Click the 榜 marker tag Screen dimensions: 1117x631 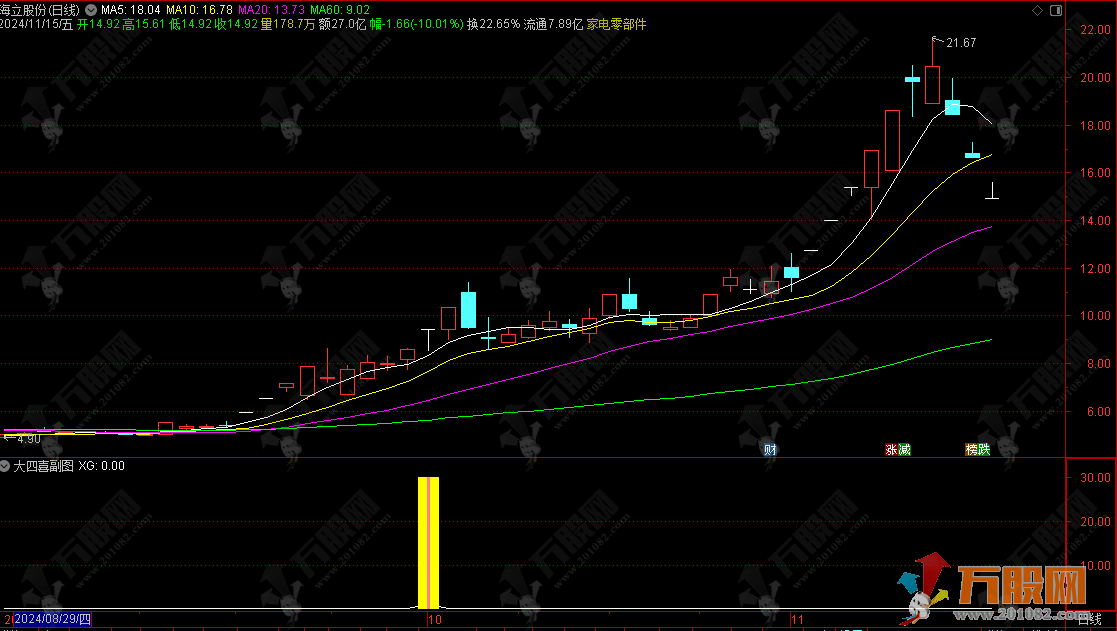click(x=971, y=449)
